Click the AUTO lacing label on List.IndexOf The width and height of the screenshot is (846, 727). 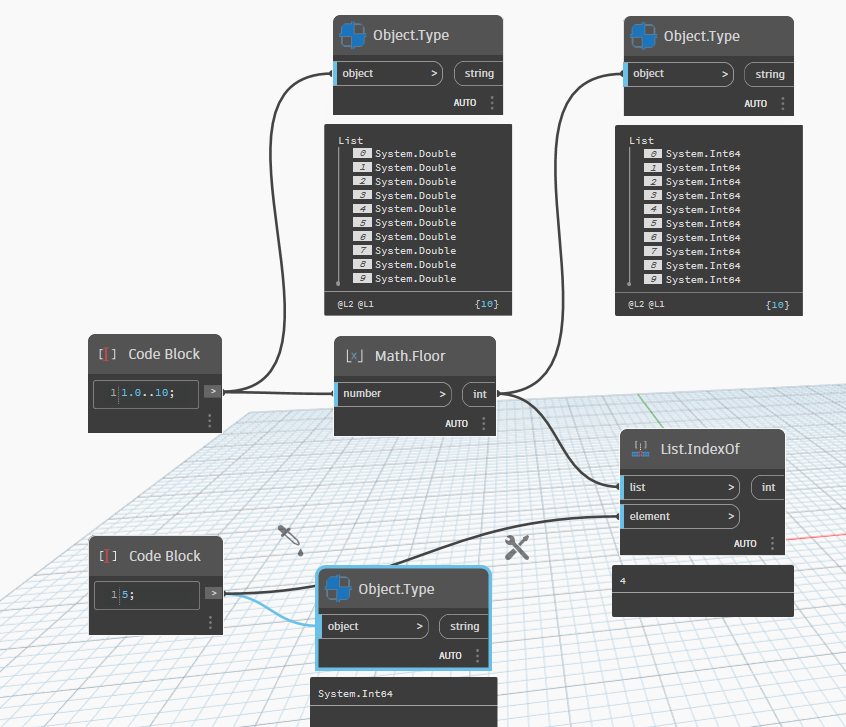(745, 543)
